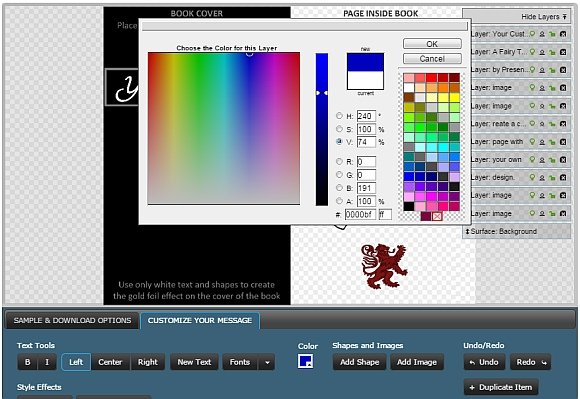The width and height of the screenshot is (580, 399).
Task: Click lock icon on 'design.' layer
Action: point(552,177)
